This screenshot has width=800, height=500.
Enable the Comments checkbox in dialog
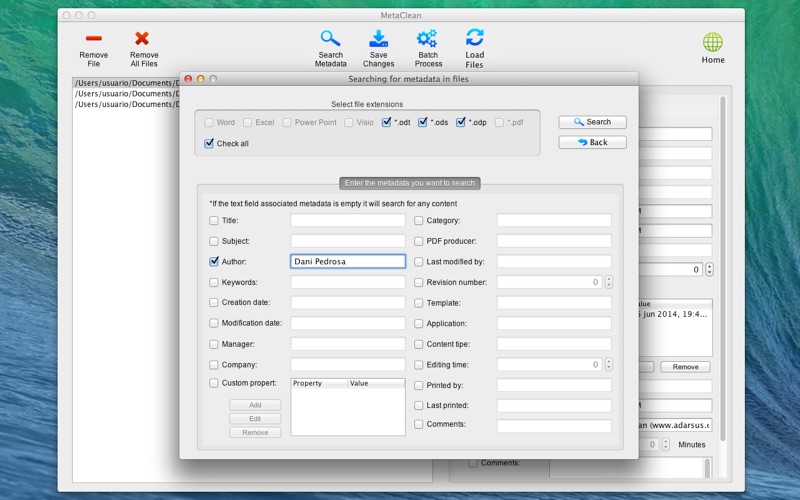click(x=418, y=424)
